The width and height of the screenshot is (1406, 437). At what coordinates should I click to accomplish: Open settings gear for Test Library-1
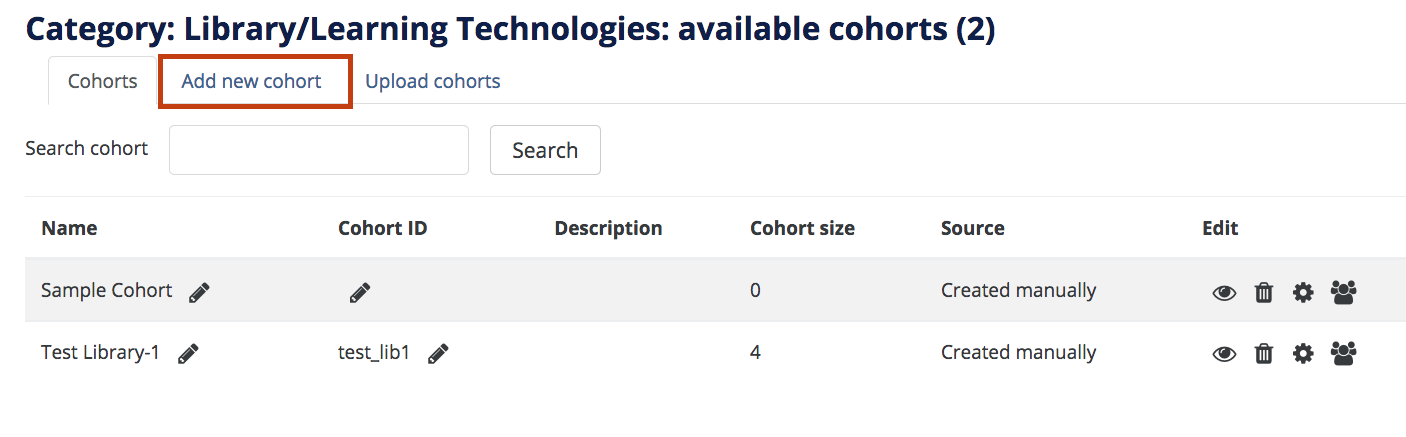pos(1303,354)
